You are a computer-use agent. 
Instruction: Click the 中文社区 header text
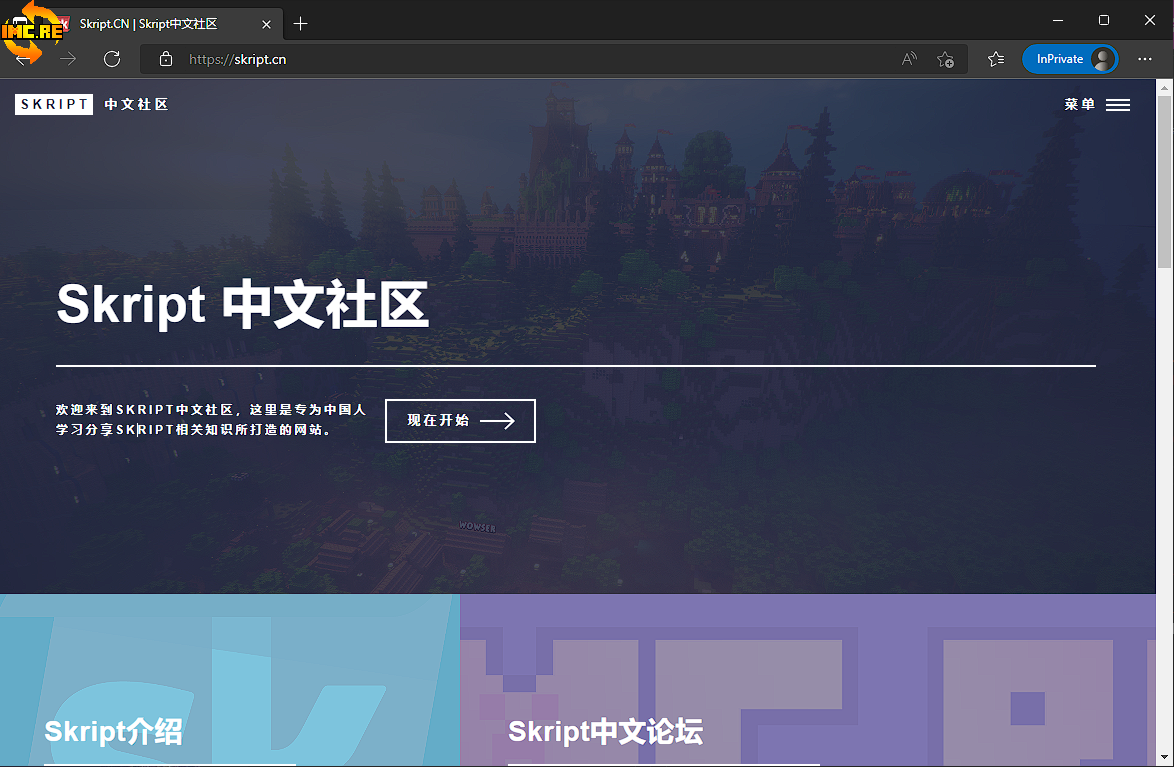click(x=136, y=104)
